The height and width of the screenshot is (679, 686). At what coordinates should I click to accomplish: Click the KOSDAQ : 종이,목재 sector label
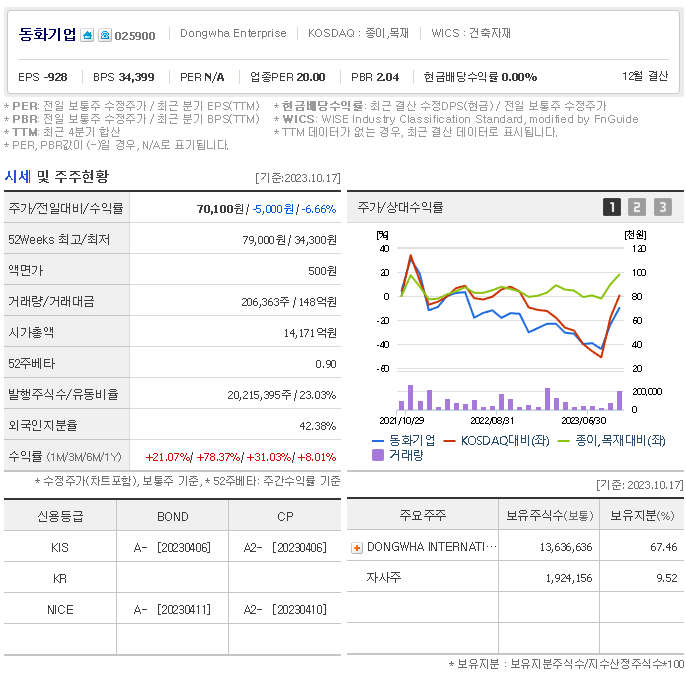(358, 33)
